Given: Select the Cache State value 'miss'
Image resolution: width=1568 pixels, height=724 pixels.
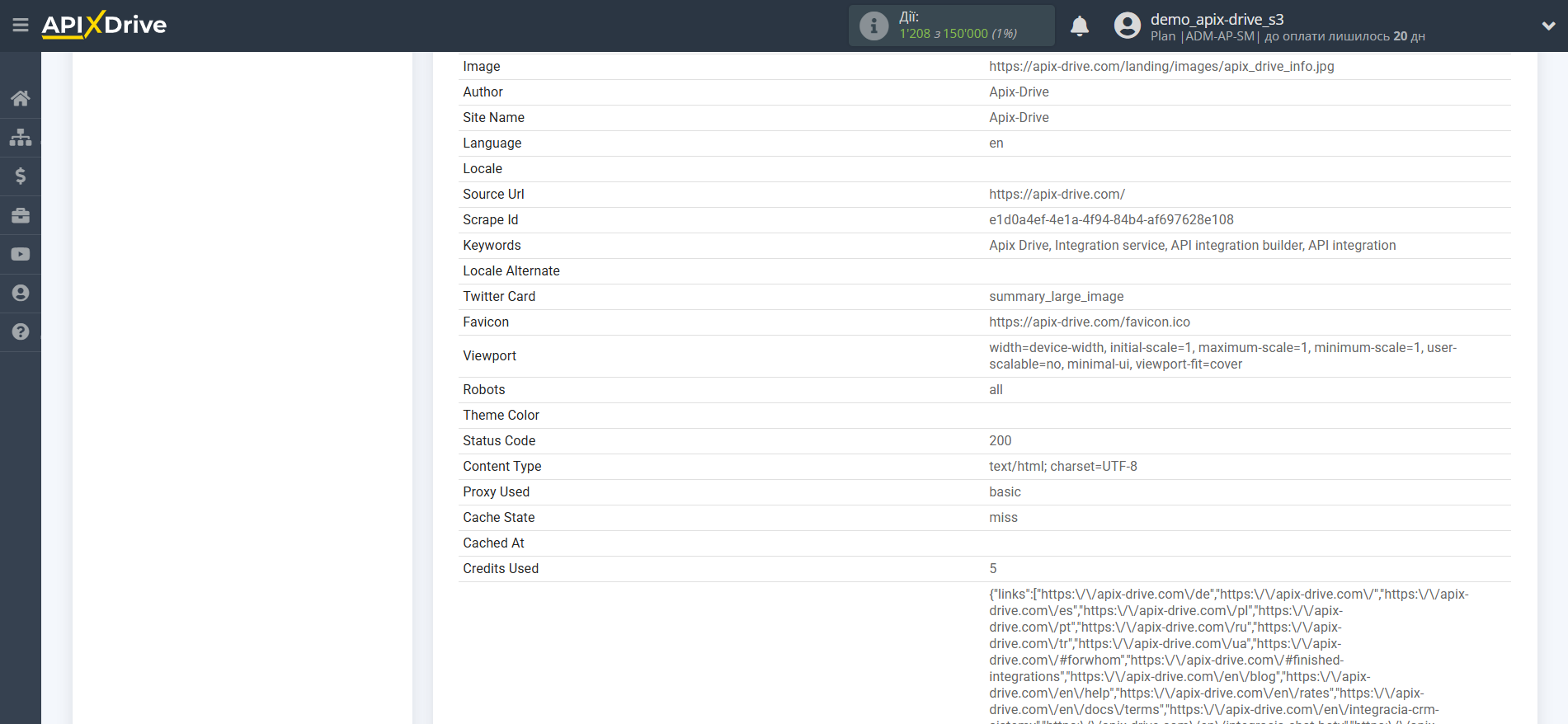Looking at the screenshot, I should (1003, 518).
